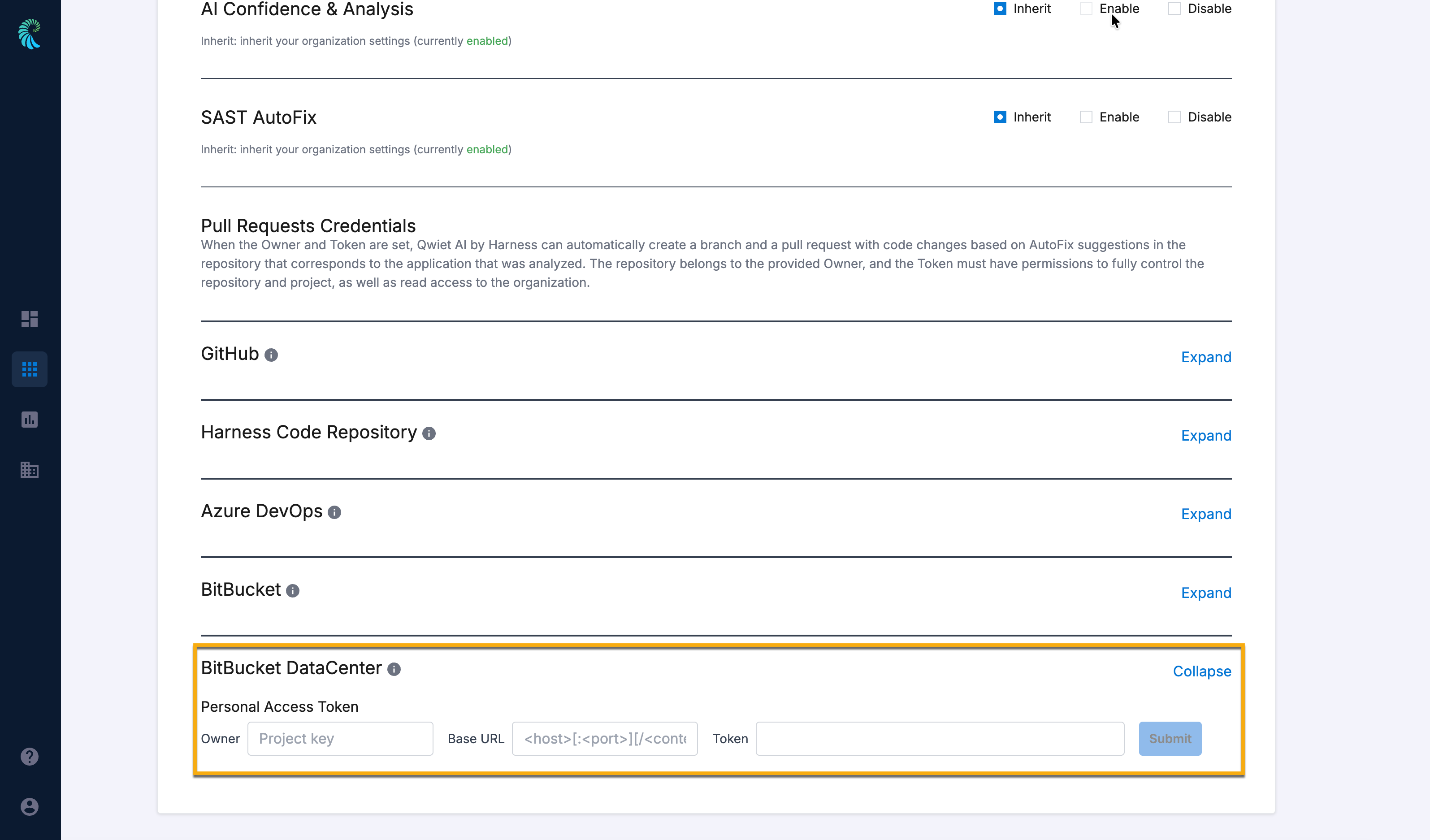Open the help question mark icon

(30, 757)
